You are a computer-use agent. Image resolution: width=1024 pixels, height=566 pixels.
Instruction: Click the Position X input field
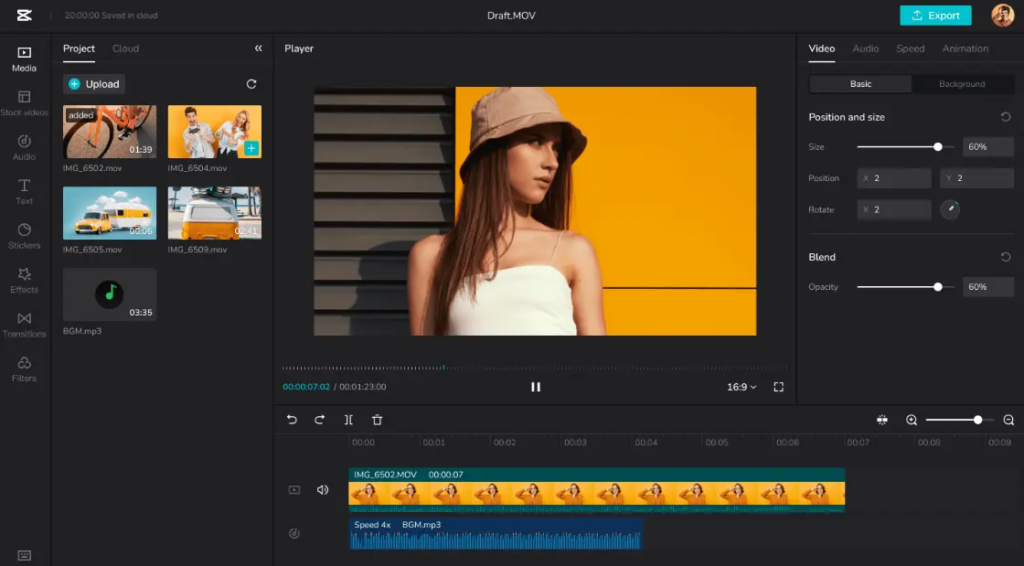(x=894, y=178)
